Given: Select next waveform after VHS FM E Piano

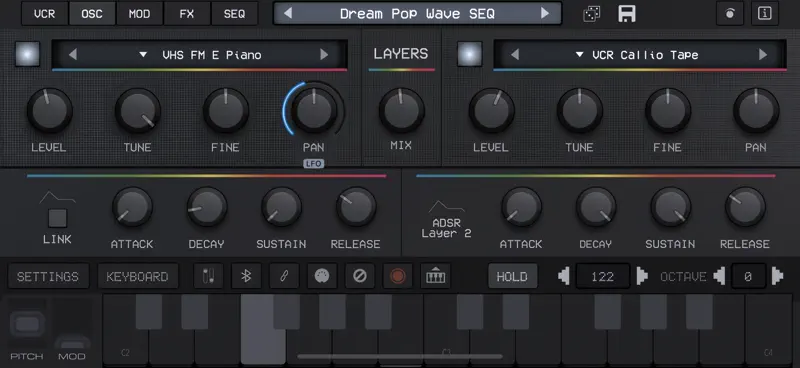Looking at the screenshot, I should [x=324, y=55].
